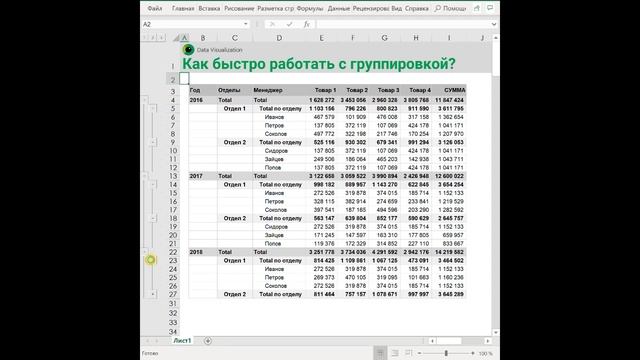Click outline level 1 button
Viewport: 640px width, 360px height.
(144, 38)
